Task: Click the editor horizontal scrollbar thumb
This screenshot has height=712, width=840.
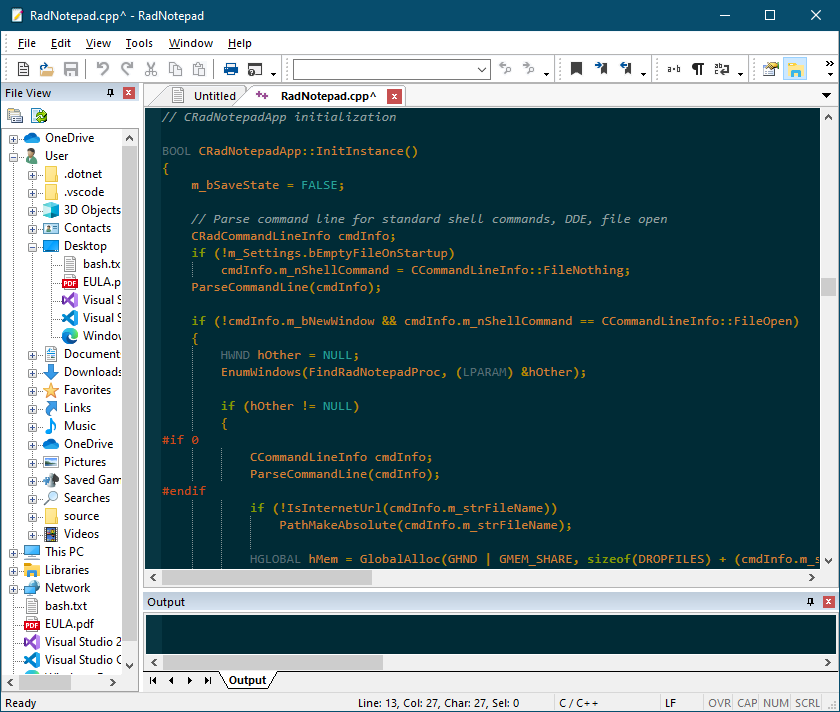Action: pyautogui.click(x=267, y=577)
